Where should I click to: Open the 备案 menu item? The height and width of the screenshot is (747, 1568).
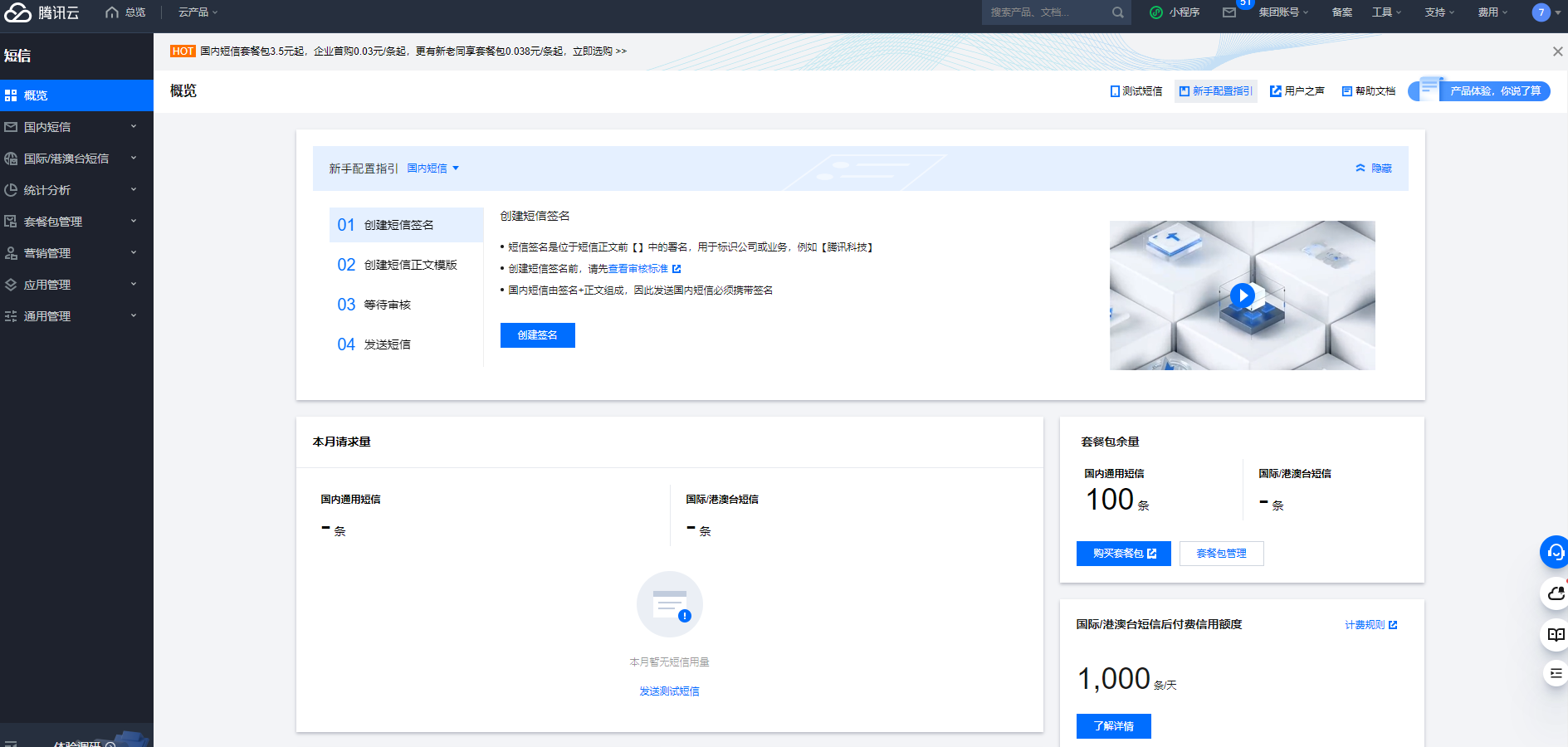[1342, 12]
